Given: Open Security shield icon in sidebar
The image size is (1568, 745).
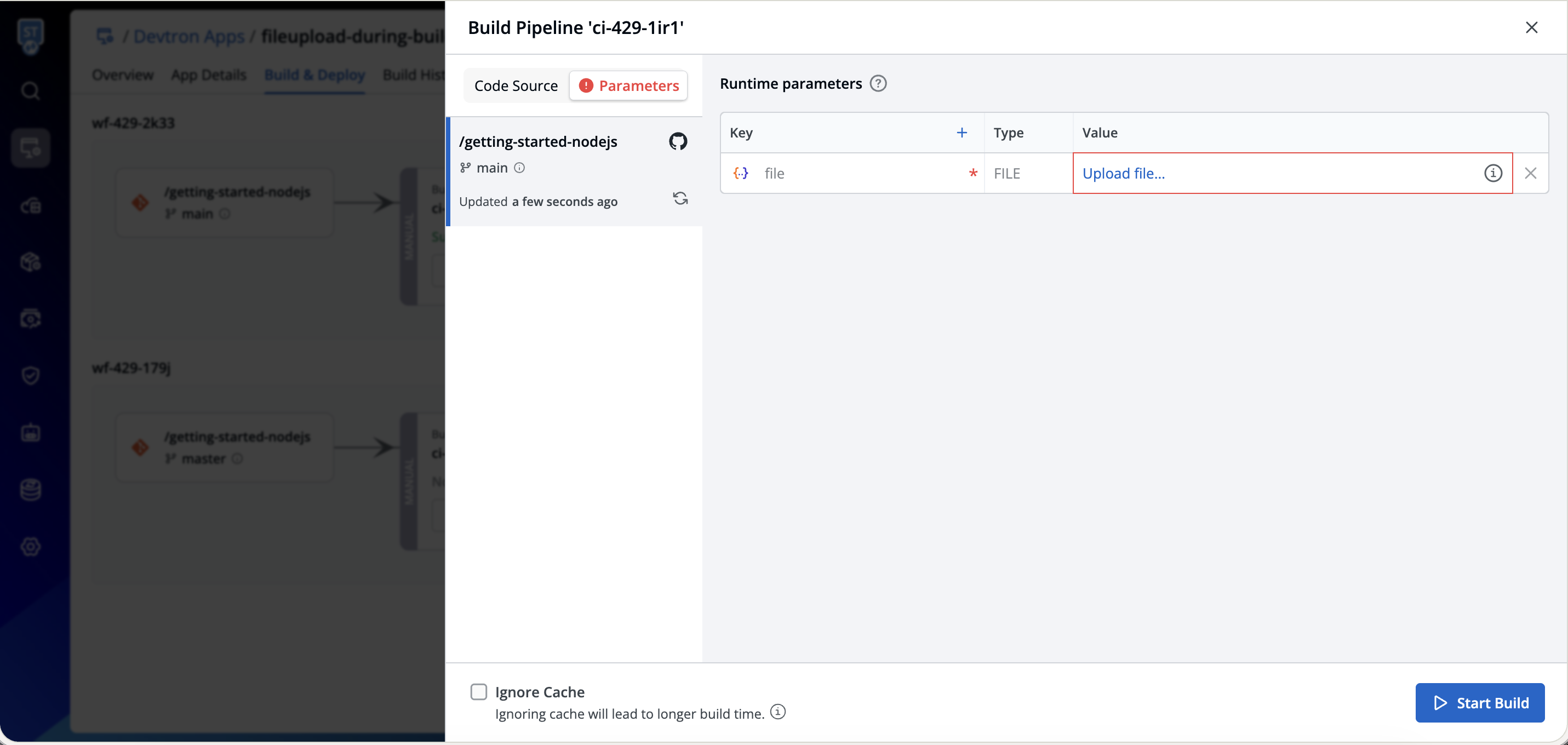Looking at the screenshot, I should tap(31, 376).
